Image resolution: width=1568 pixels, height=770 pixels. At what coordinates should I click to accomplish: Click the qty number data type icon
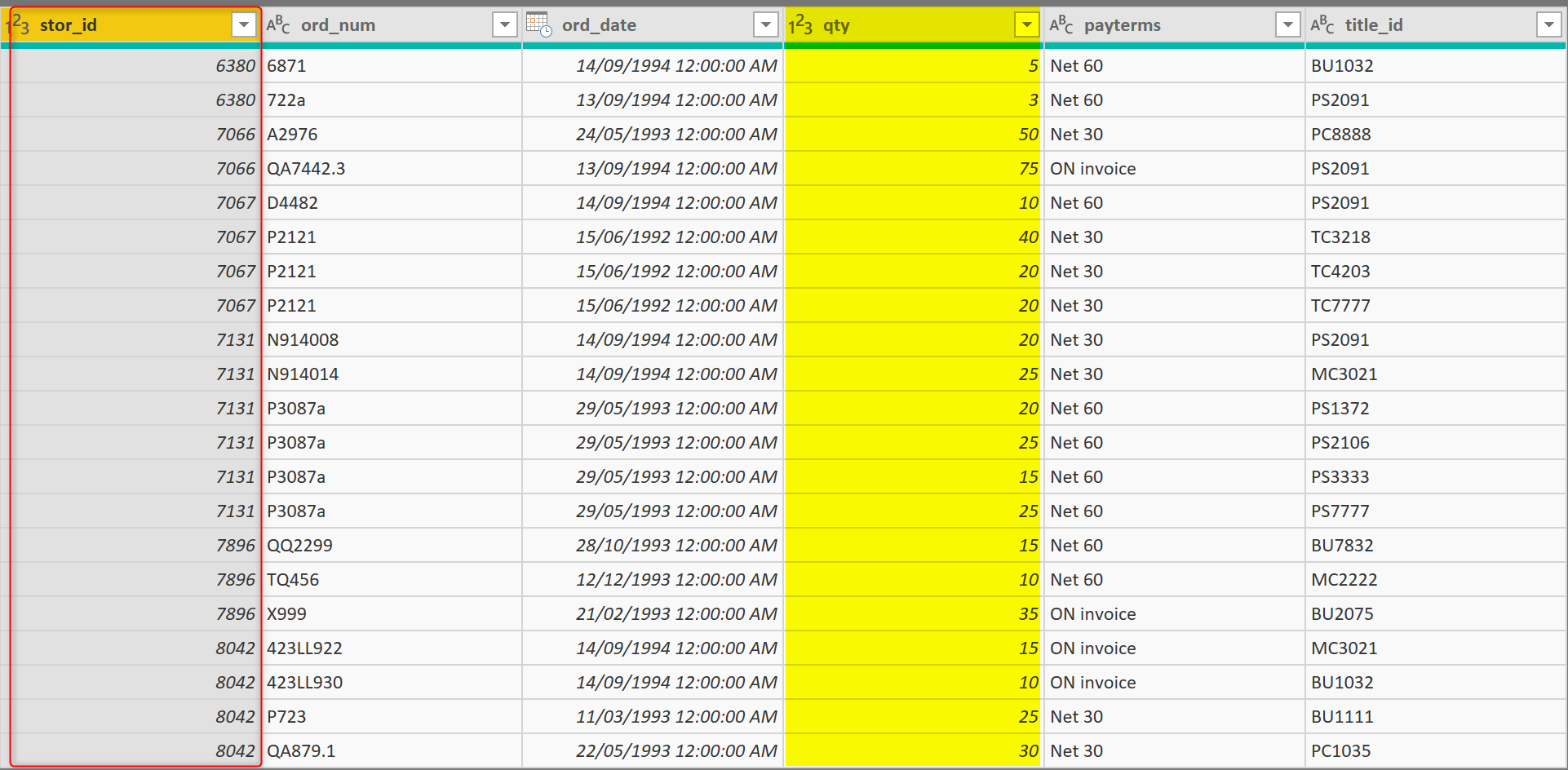pyautogui.click(x=800, y=25)
